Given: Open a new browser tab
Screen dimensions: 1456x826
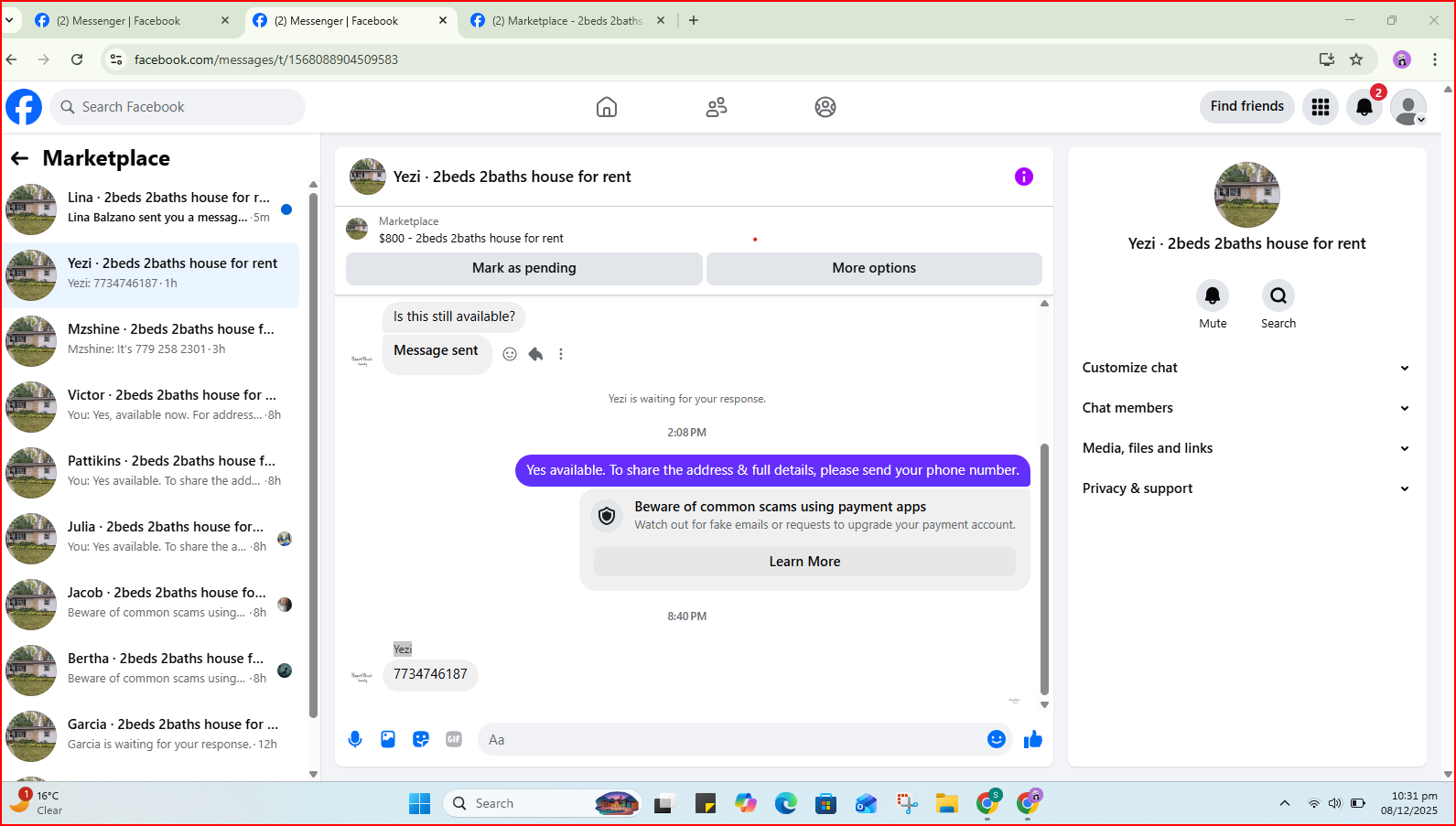Looking at the screenshot, I should tap(694, 20).
